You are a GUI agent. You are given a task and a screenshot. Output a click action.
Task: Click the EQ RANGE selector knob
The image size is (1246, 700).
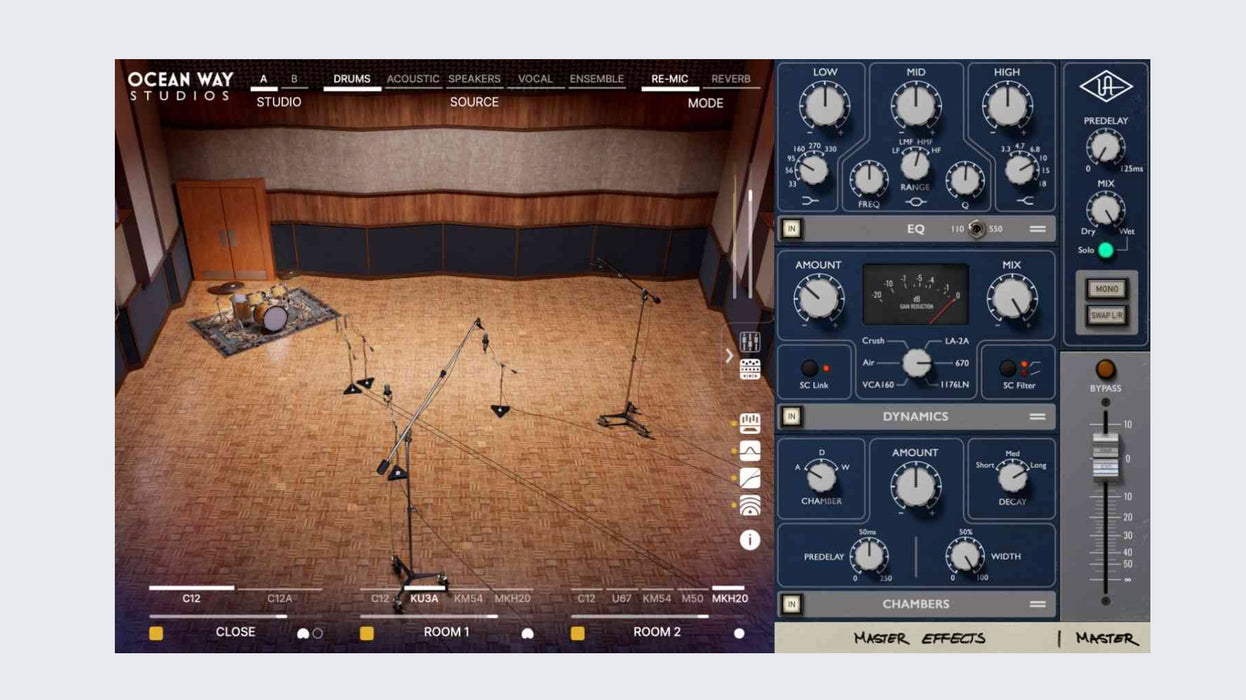pos(916,165)
